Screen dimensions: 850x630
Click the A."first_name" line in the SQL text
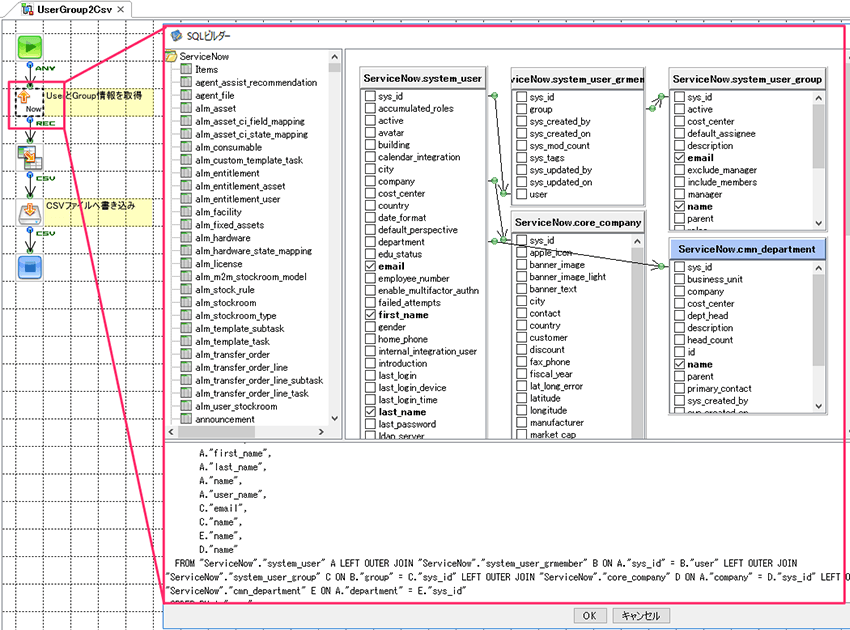[235, 453]
